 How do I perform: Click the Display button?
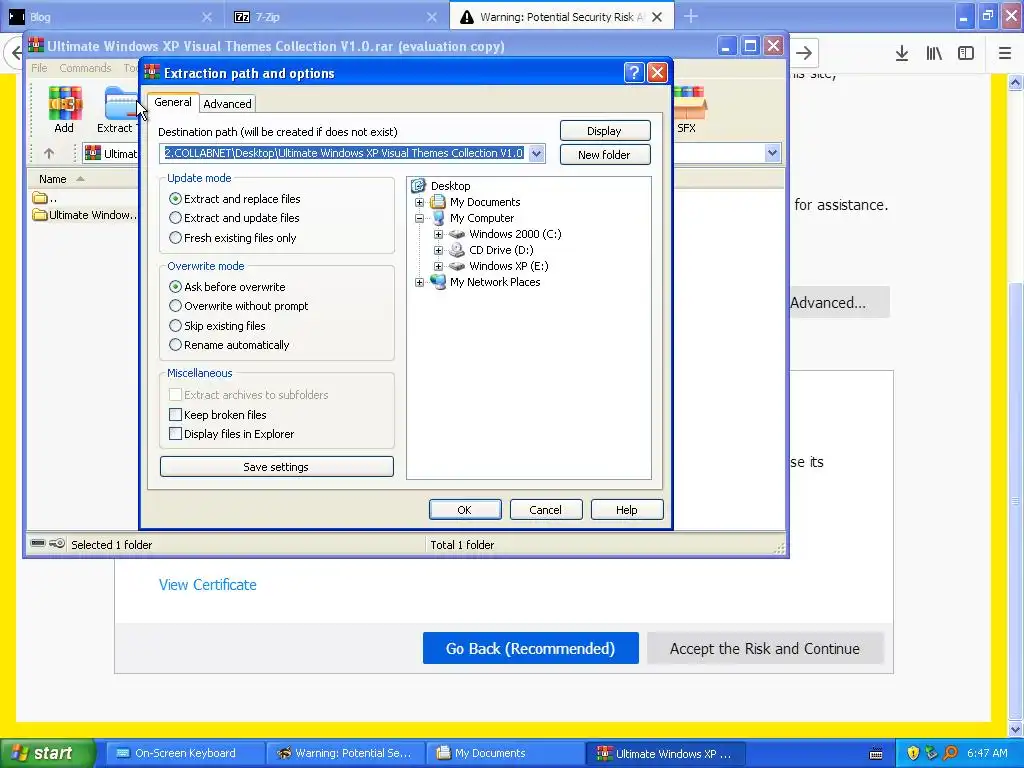pyautogui.click(x=605, y=131)
